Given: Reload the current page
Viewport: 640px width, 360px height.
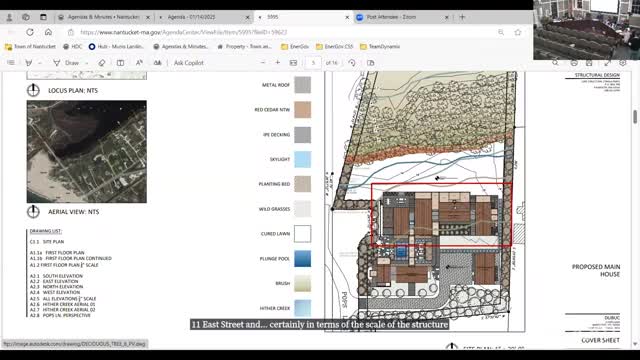Looking at the screenshot, I should (30, 32).
